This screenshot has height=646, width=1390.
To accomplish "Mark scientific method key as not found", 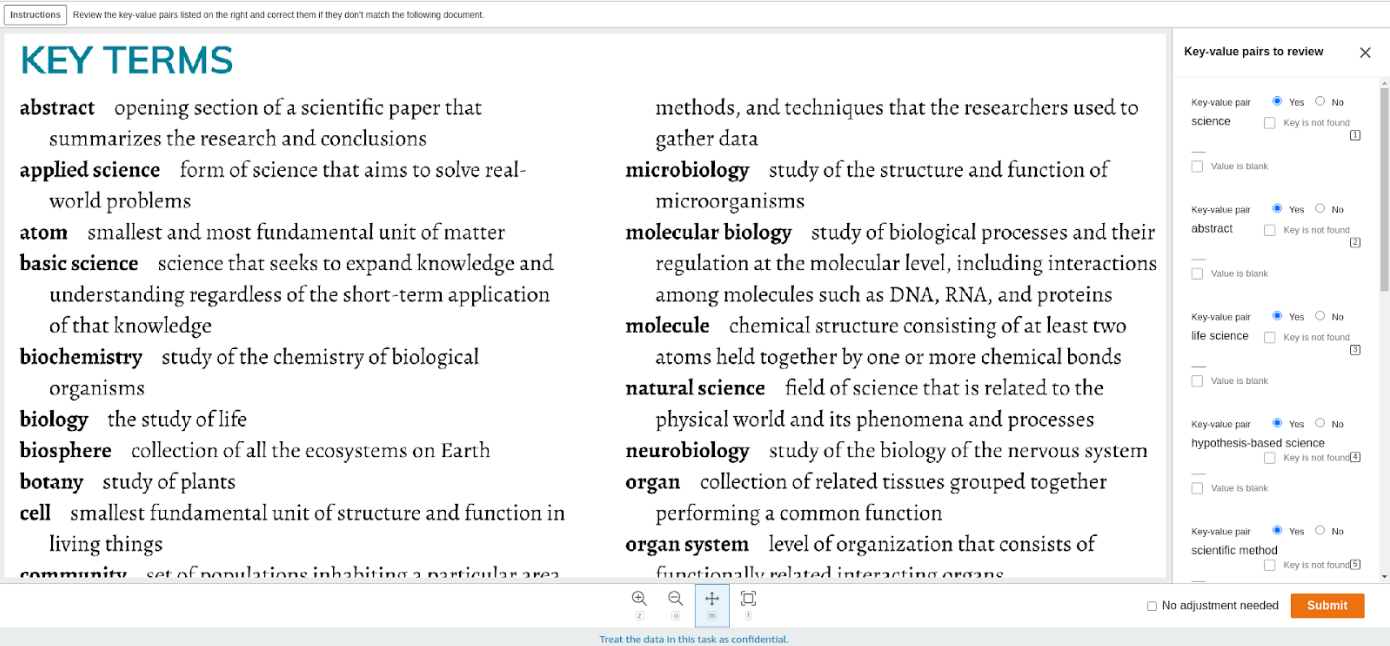I will point(1270,565).
